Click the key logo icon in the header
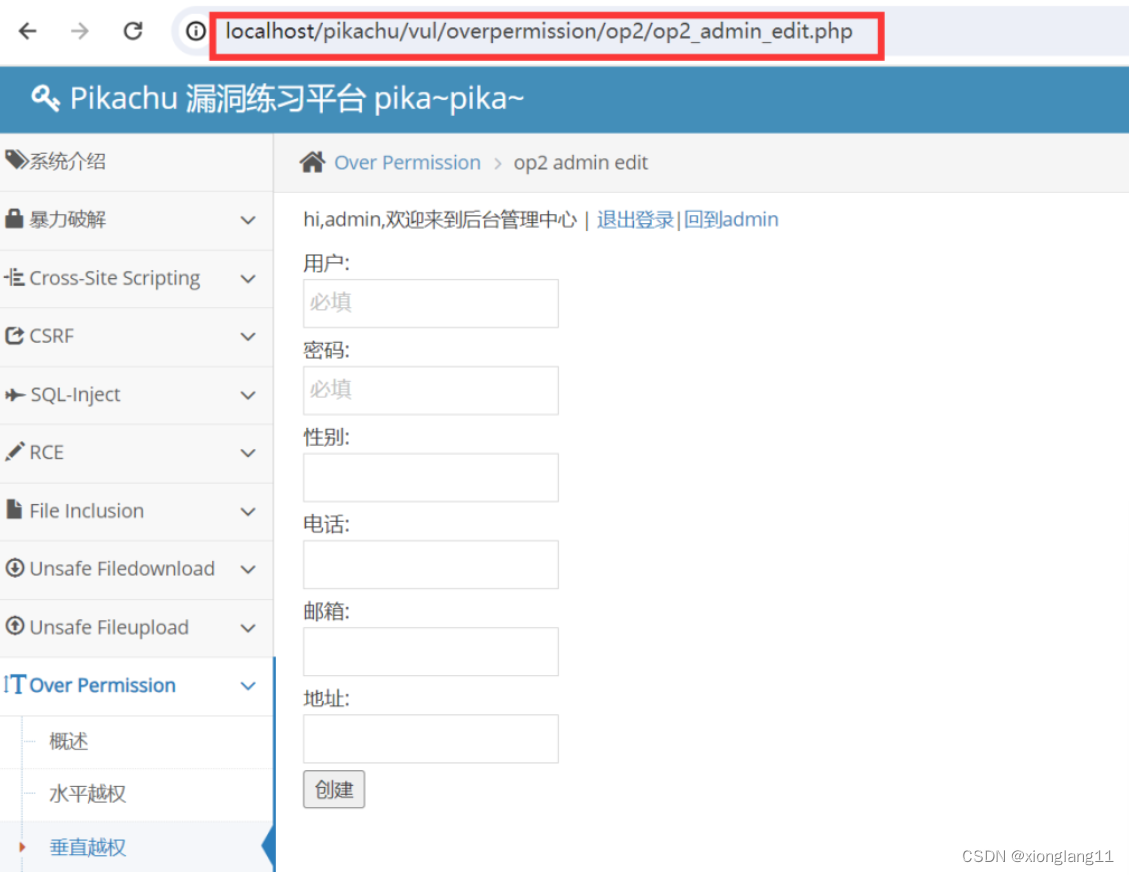This screenshot has height=875, width=1129. 45,98
